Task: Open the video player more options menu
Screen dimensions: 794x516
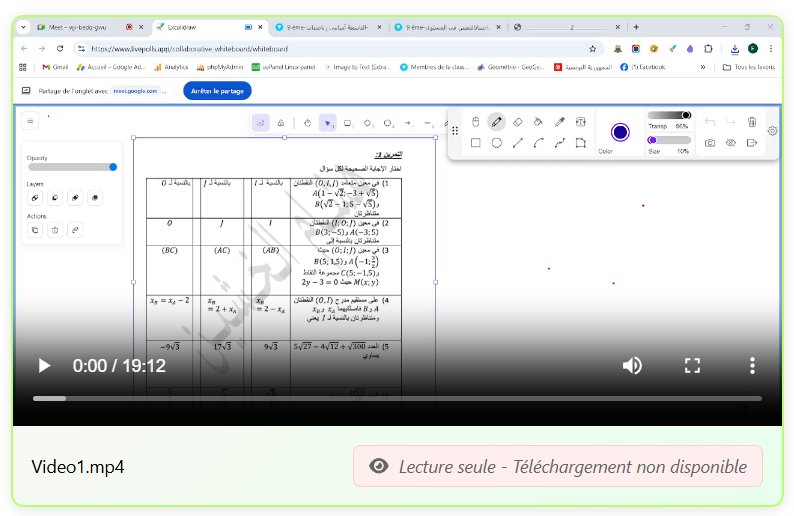Action: pyautogui.click(x=752, y=366)
